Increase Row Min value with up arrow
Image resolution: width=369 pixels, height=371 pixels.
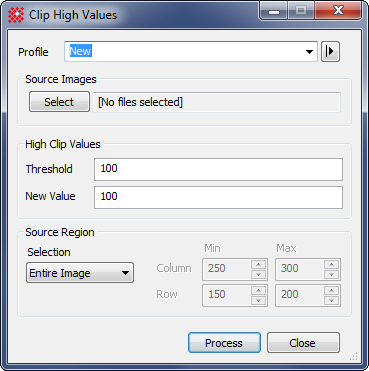(259, 290)
